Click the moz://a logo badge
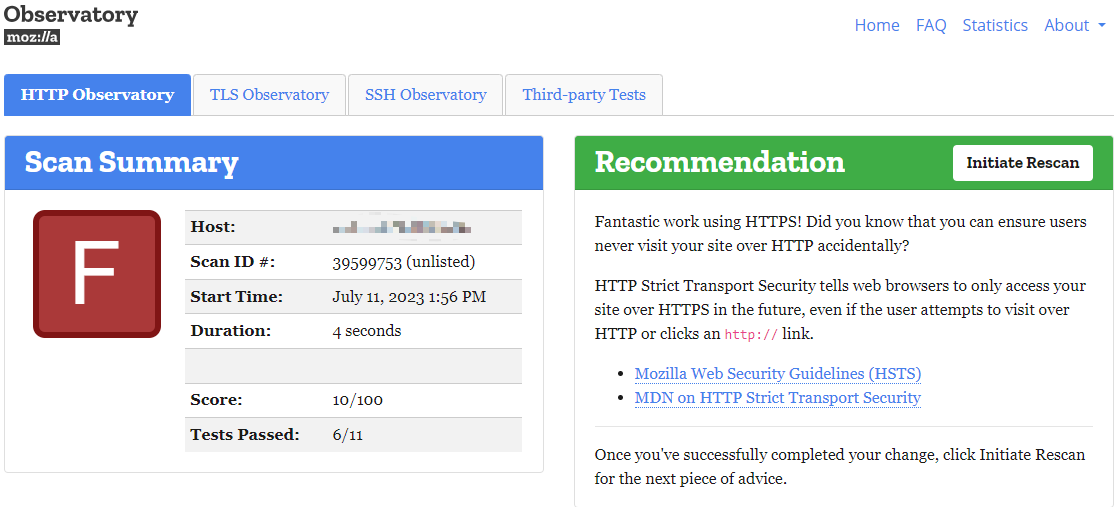Screen dimensions: 1117x507 pyautogui.click(x=32, y=37)
